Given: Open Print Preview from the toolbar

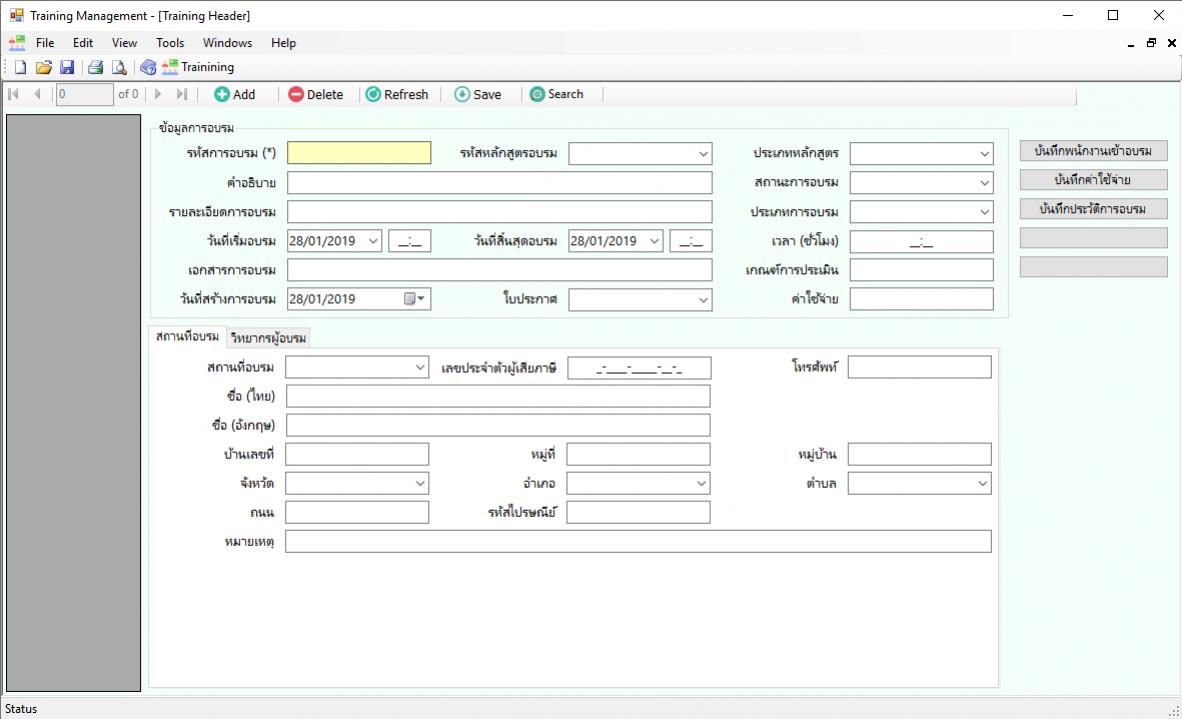Looking at the screenshot, I should pyautogui.click(x=118, y=67).
